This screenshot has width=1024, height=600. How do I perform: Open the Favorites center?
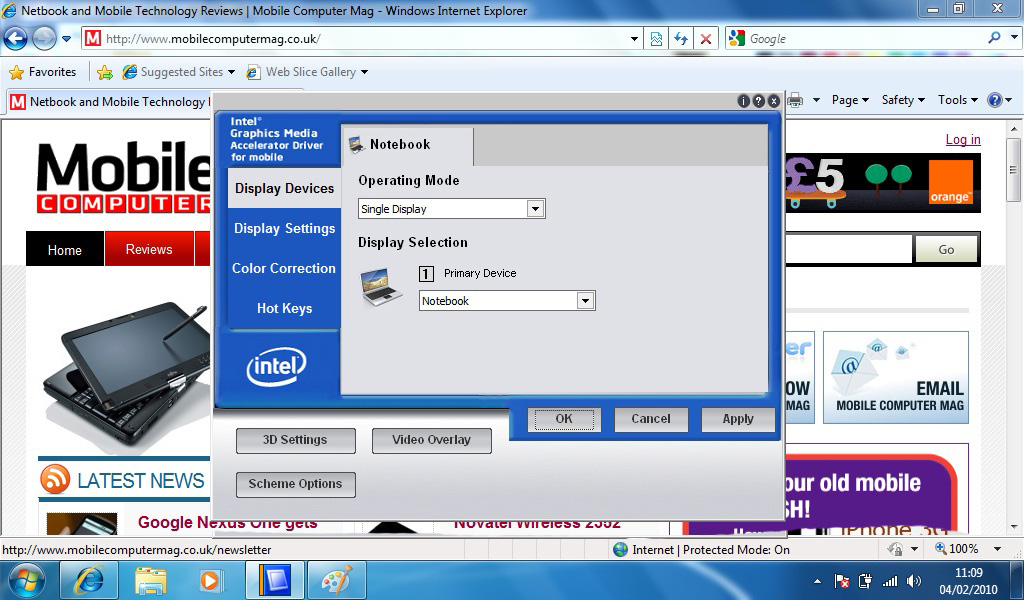(x=43, y=72)
